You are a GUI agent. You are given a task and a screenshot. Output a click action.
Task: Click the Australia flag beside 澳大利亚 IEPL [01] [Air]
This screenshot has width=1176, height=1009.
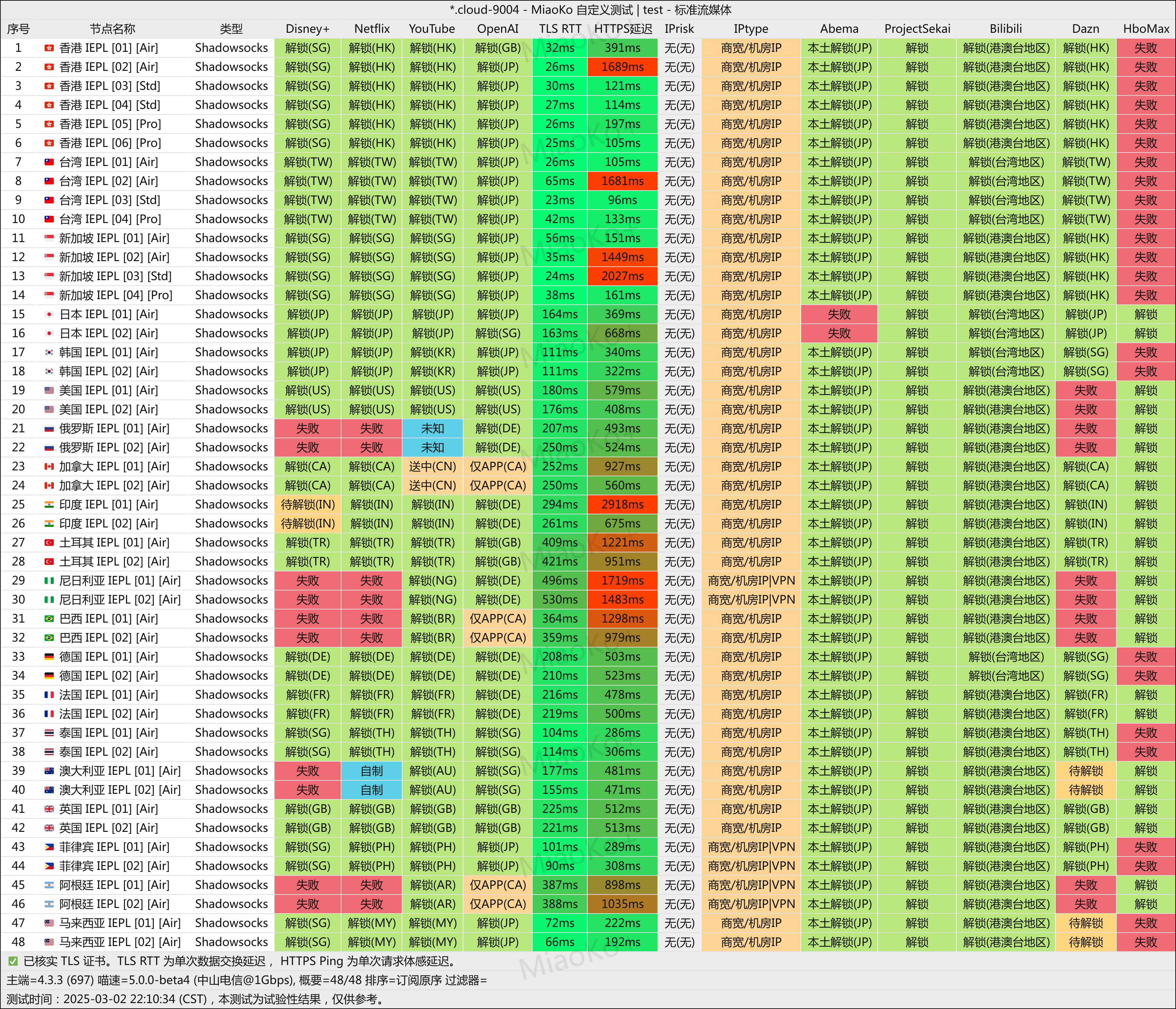(x=50, y=771)
